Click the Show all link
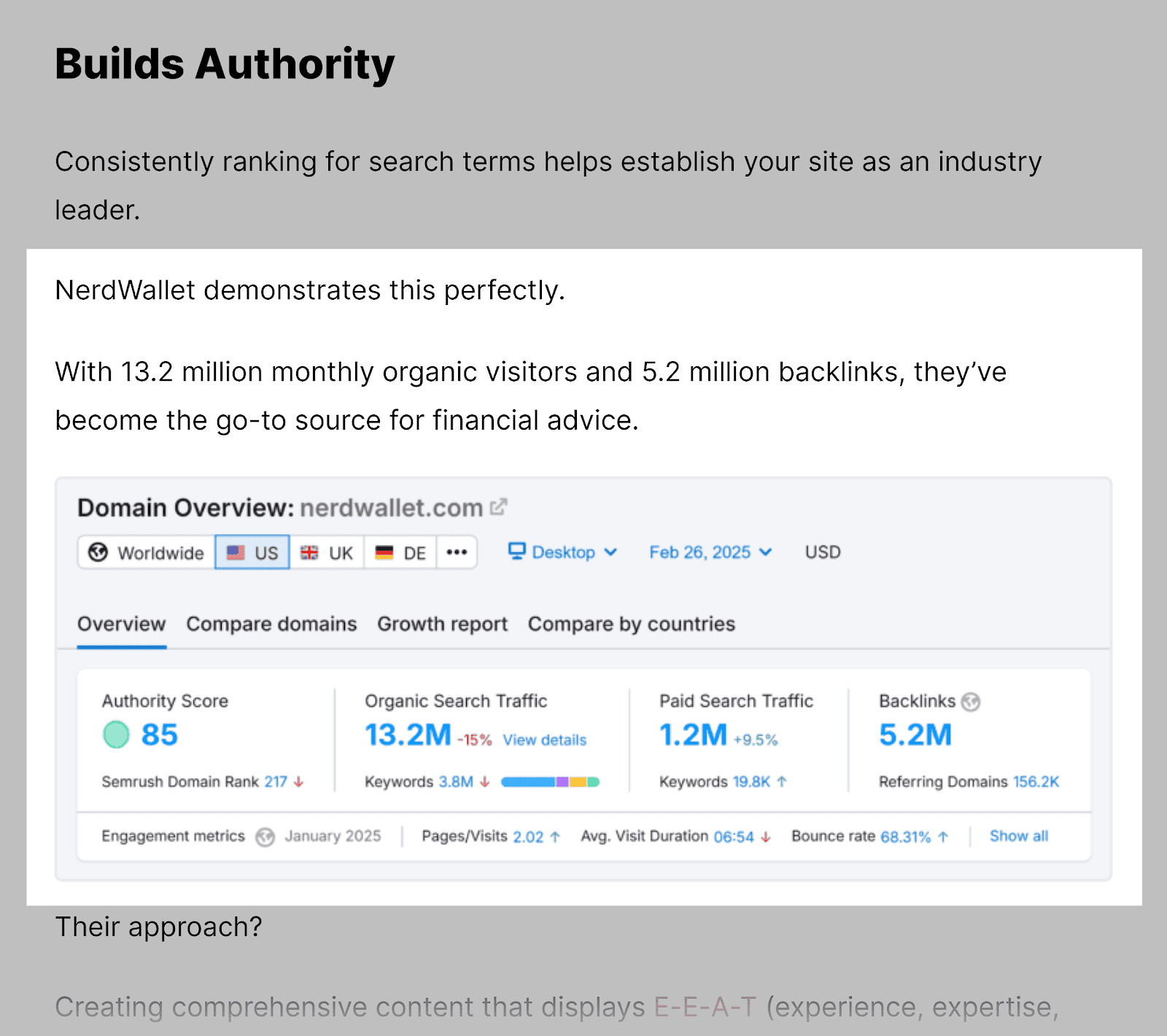Image resolution: width=1167 pixels, height=1036 pixels. [1018, 836]
